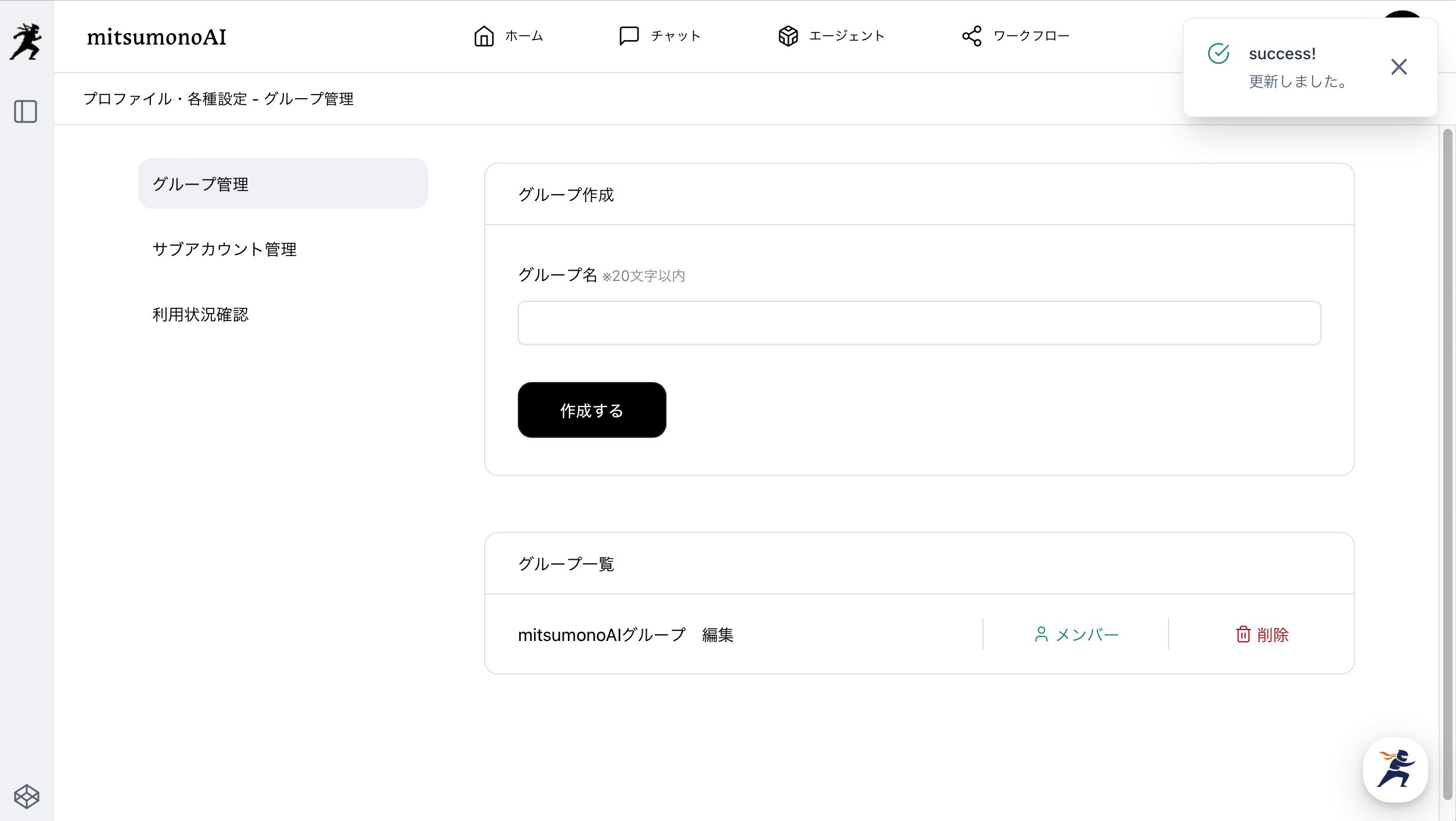Click 編集 next to mitsumonoAIグループ
Viewport: 1456px width, 821px height.
(718, 635)
